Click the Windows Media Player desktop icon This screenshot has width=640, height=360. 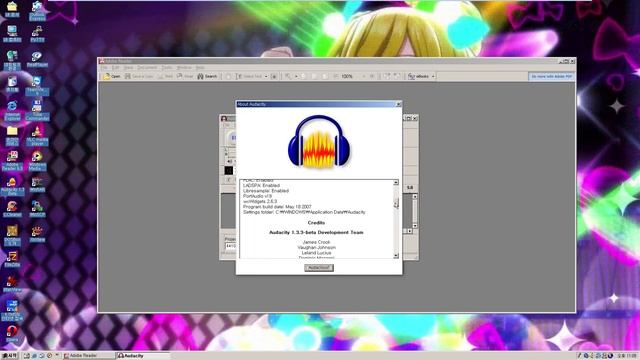pyautogui.click(x=37, y=161)
